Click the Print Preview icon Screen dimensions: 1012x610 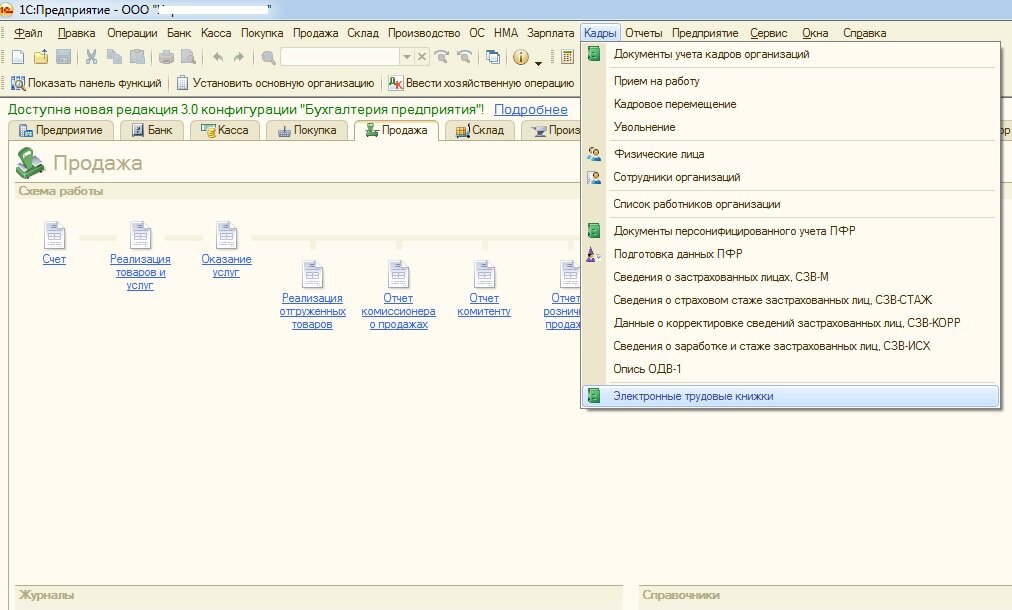188,57
